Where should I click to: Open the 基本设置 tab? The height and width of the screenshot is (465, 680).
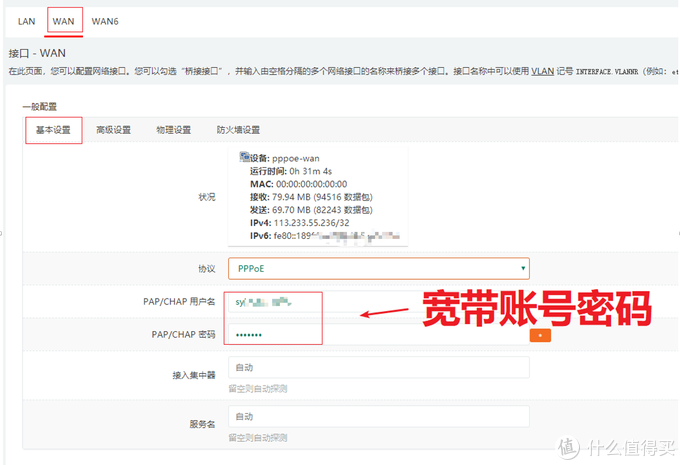(53, 130)
